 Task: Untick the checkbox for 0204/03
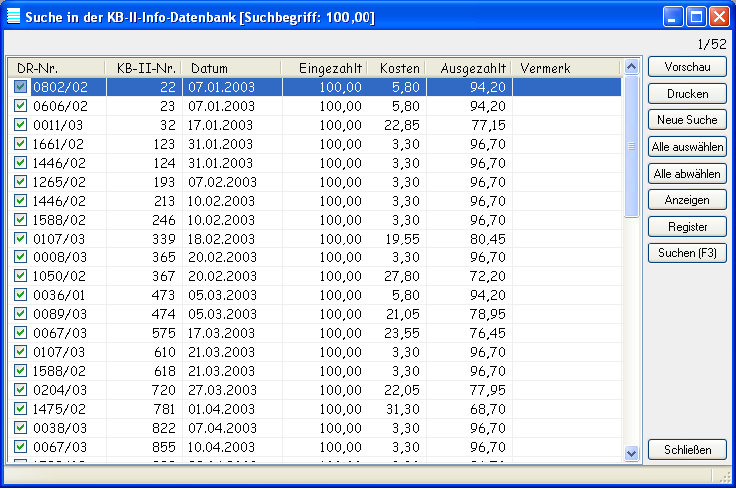tap(21, 389)
